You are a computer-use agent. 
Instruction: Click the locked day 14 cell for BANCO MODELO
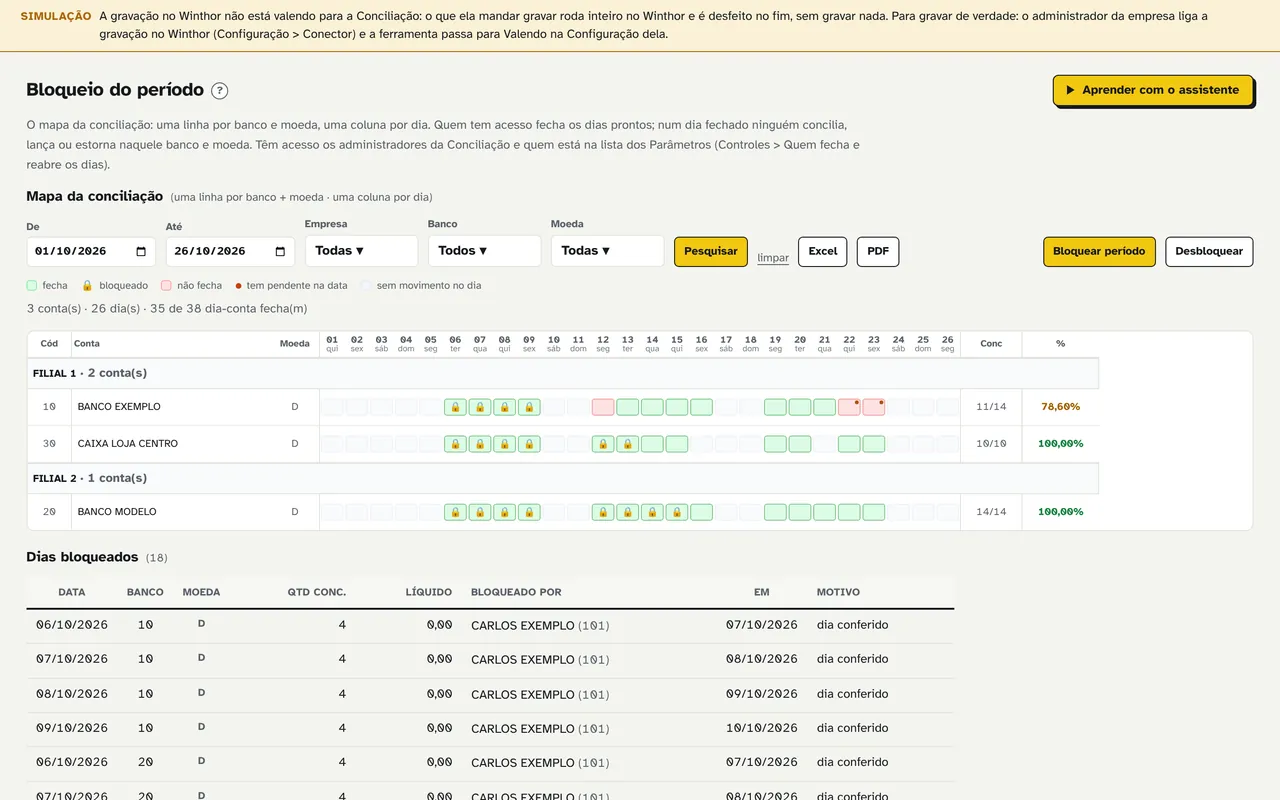click(652, 512)
